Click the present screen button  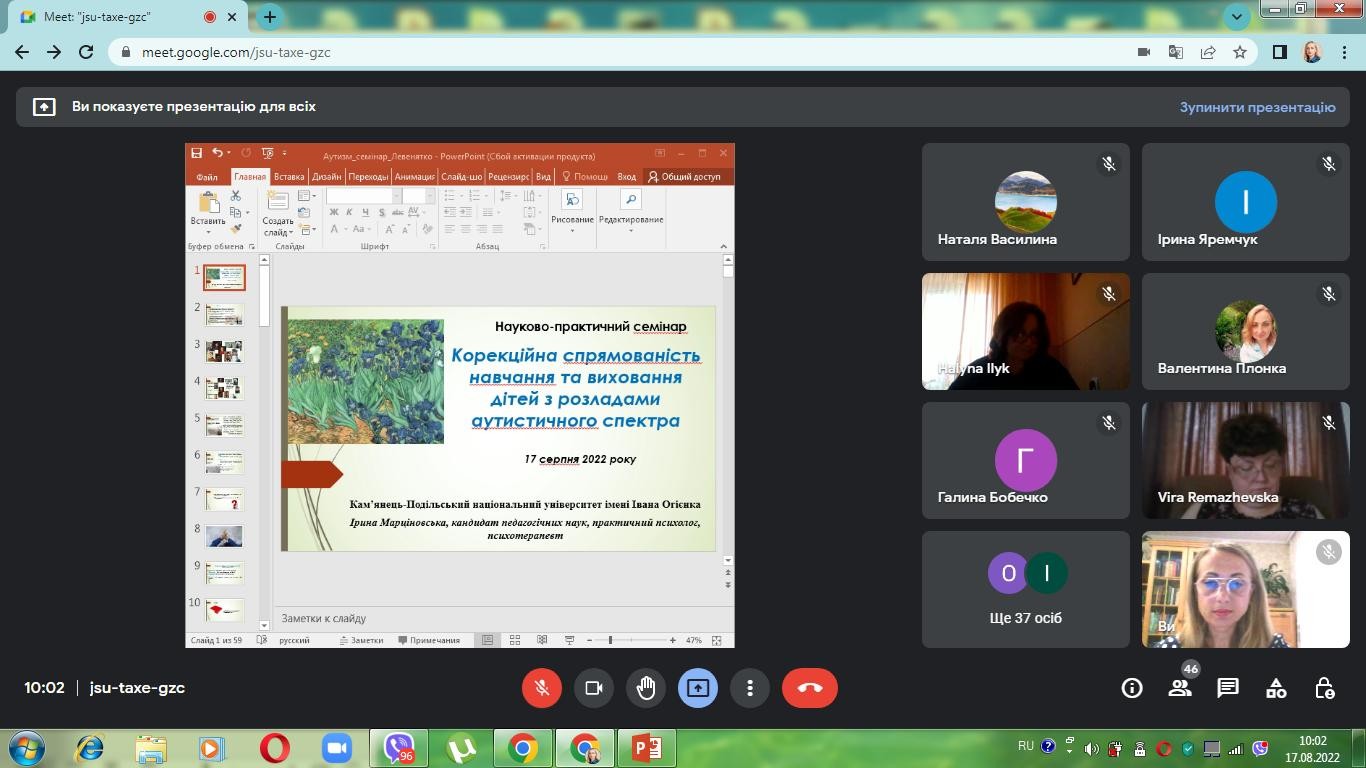(698, 688)
